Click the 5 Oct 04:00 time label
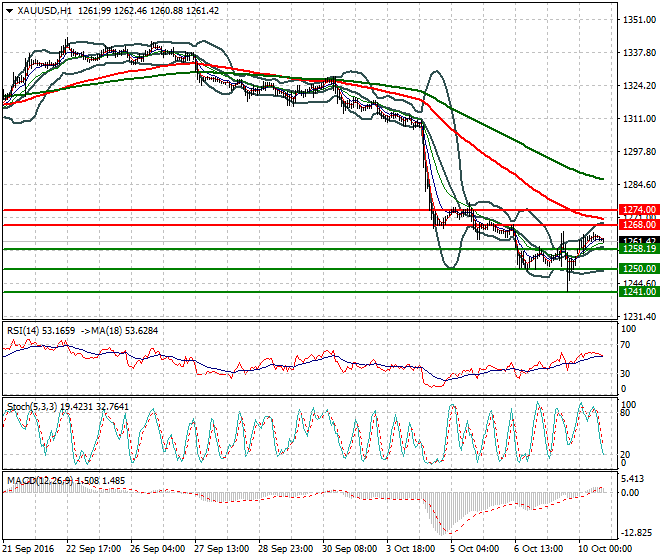660x560 pixels. point(474,549)
